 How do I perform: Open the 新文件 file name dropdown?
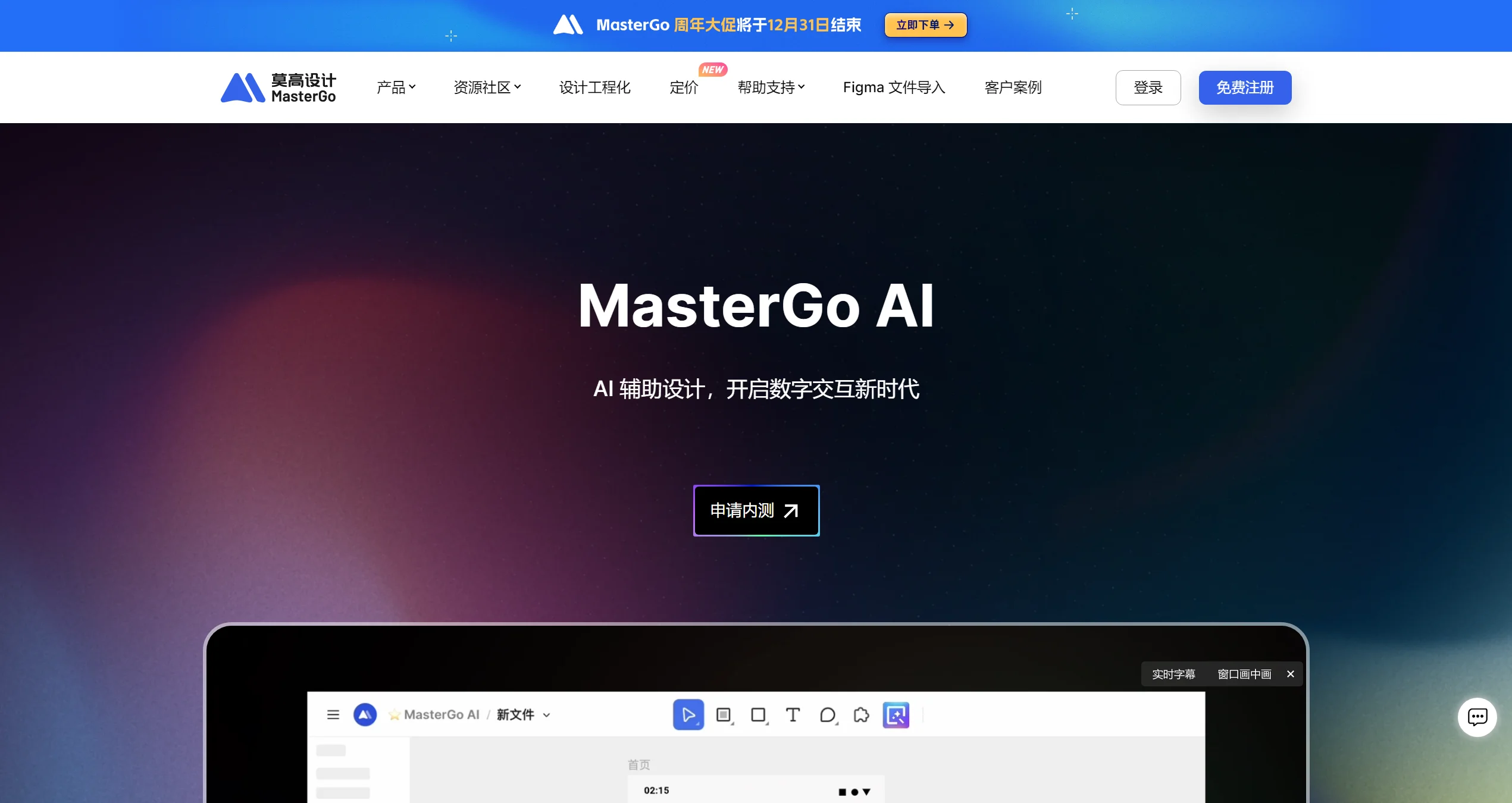(x=547, y=715)
